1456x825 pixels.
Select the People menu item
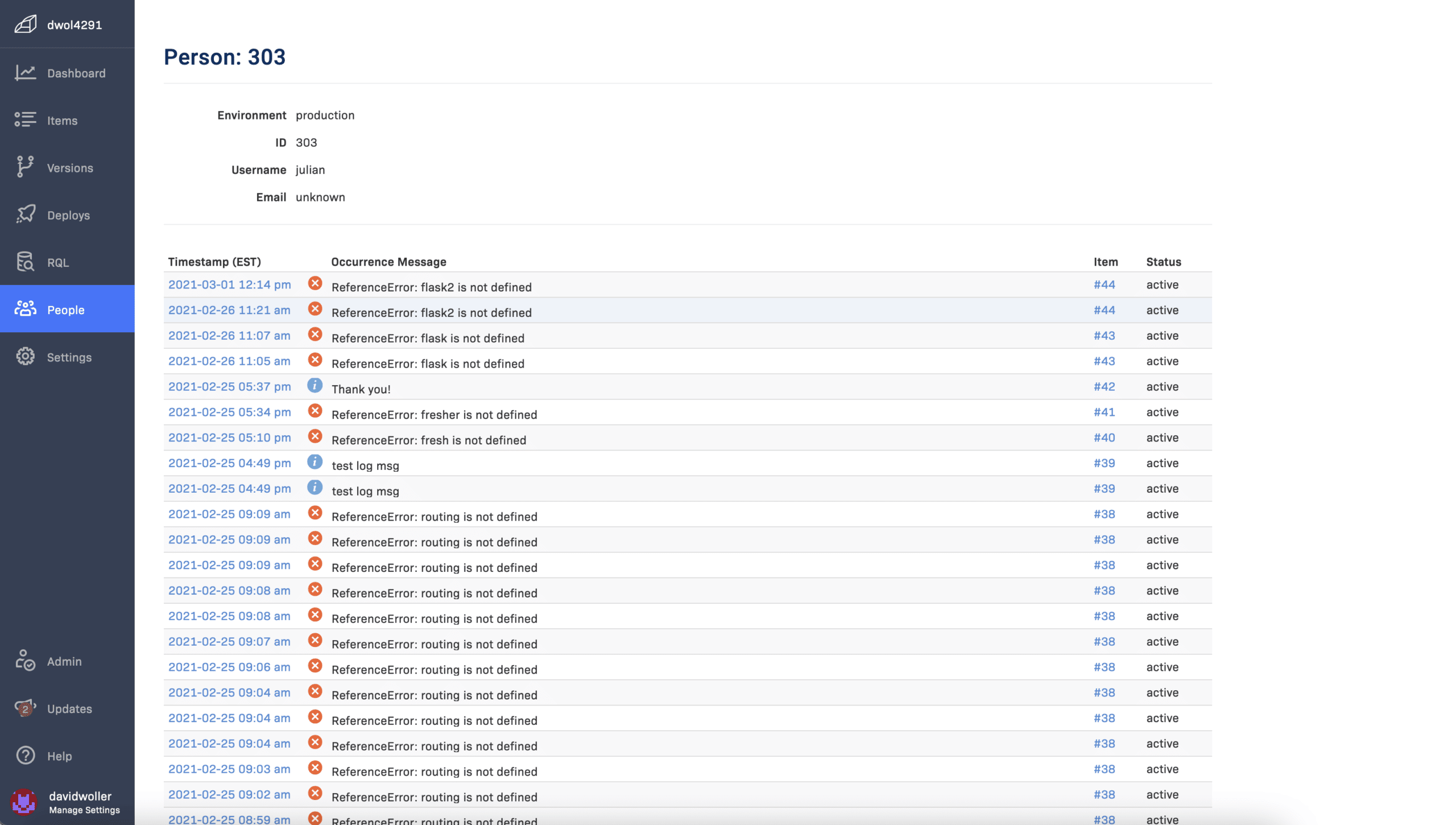(66, 310)
